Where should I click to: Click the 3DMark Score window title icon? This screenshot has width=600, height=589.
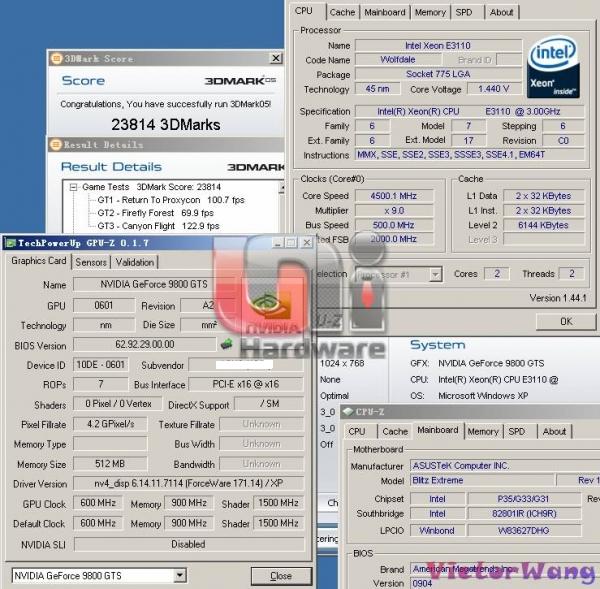(x=57, y=59)
